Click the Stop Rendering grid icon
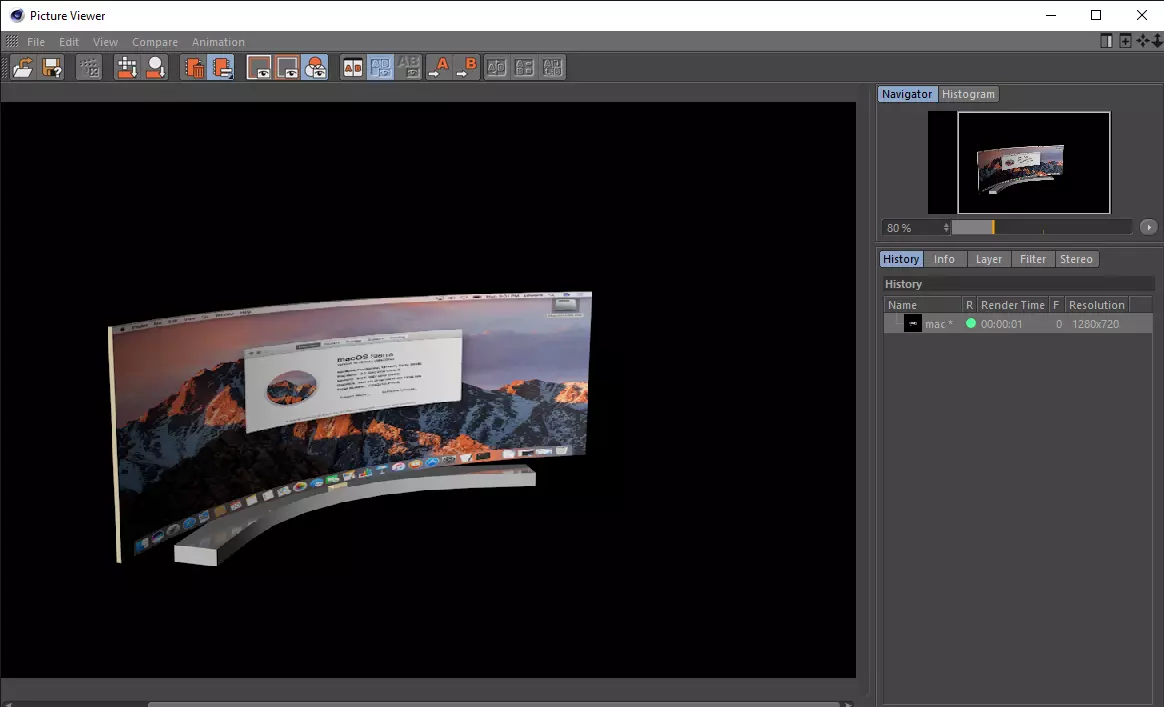The height and width of the screenshot is (707, 1164). point(89,68)
